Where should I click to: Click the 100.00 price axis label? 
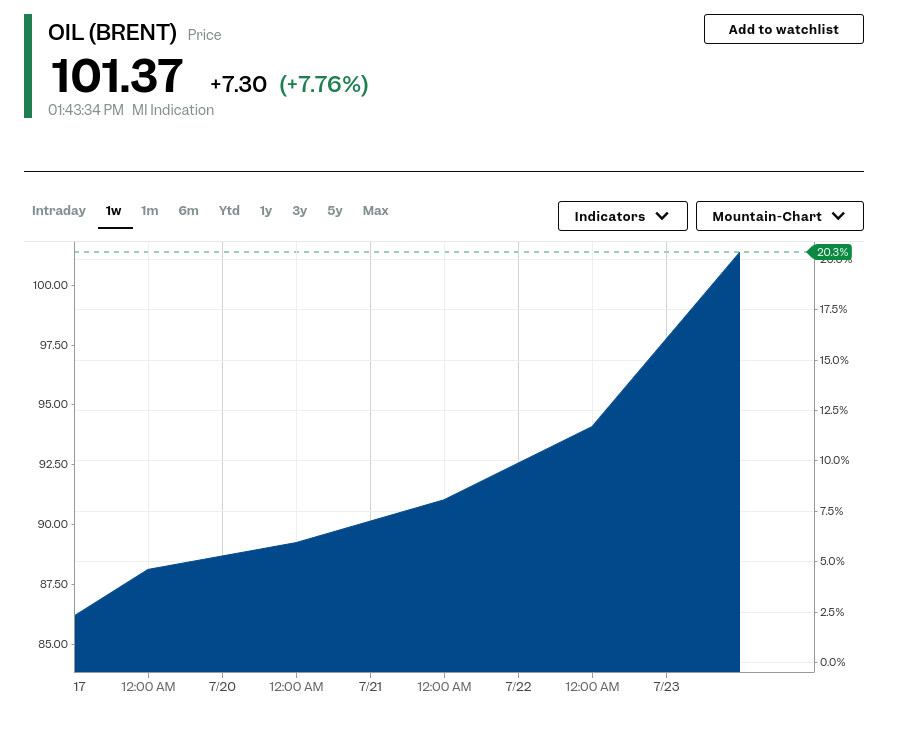[x=50, y=285]
